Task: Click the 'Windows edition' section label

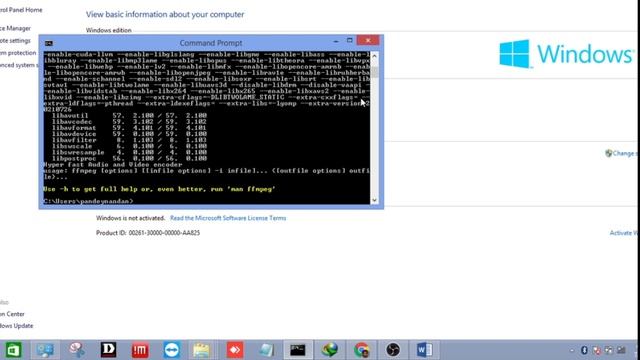Action: coord(109,30)
